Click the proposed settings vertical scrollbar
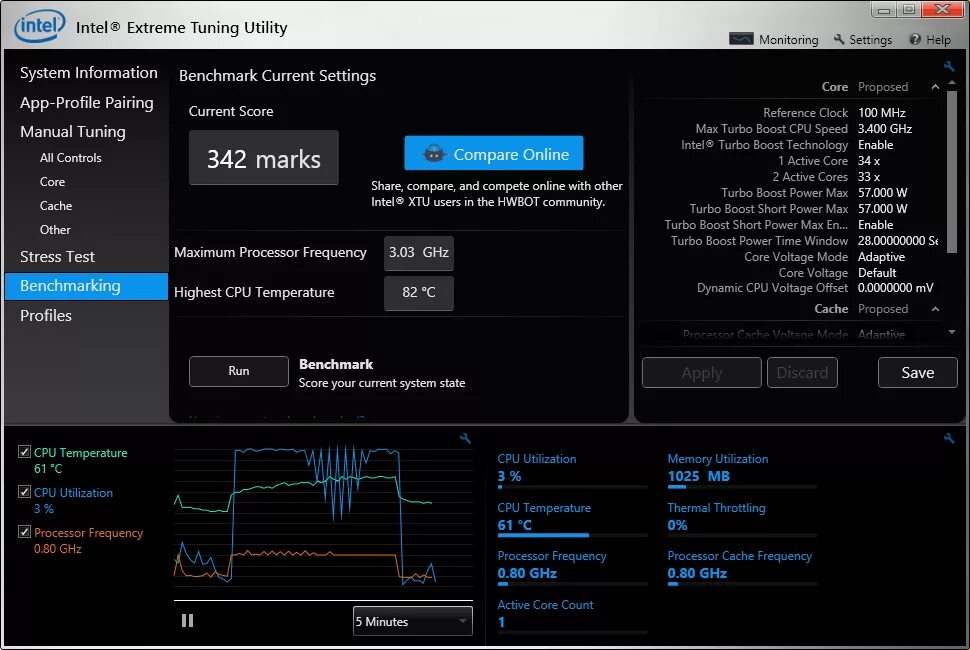Image resolution: width=970 pixels, height=650 pixels. tap(952, 171)
